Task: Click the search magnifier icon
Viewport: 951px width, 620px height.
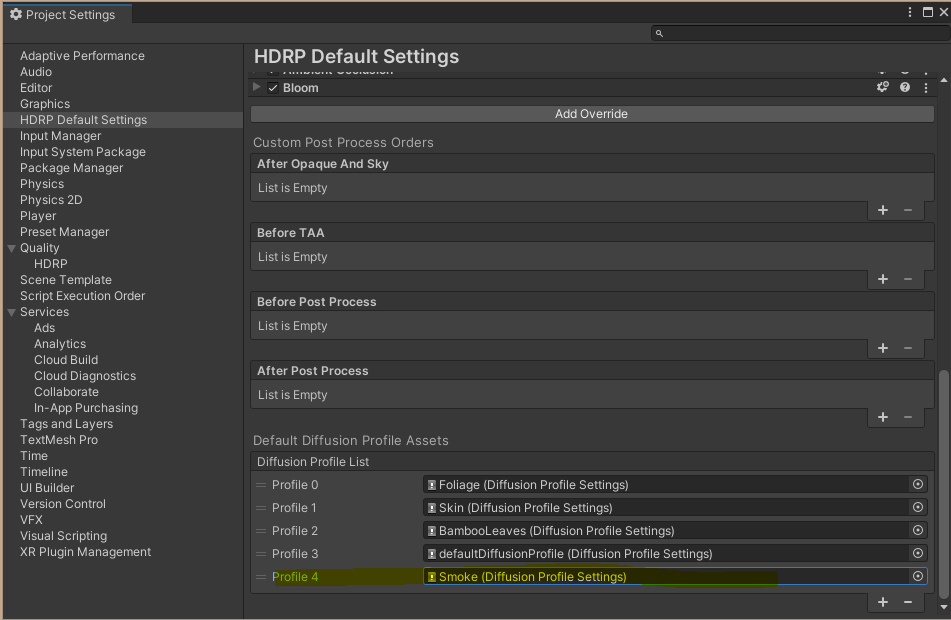Action: pos(659,33)
